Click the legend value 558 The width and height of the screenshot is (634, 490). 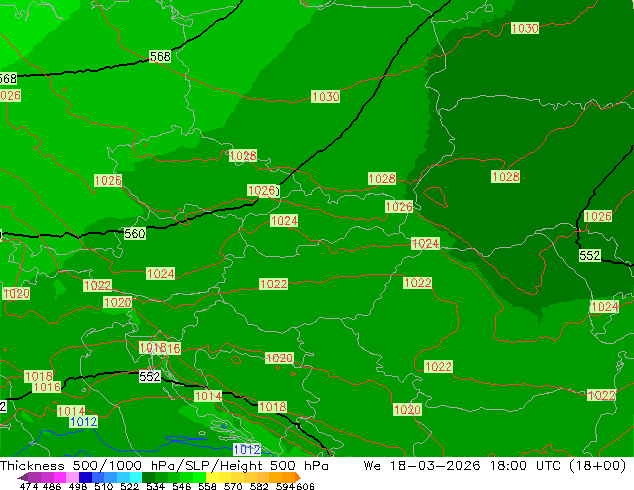pos(207,486)
